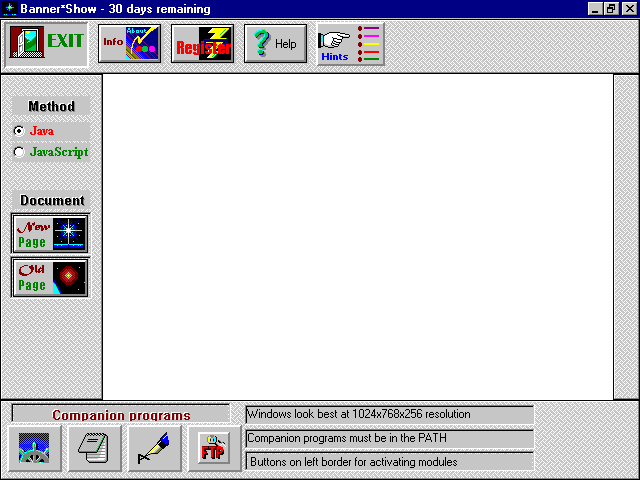The height and width of the screenshot is (480, 640).
Task: Click the EXIT button with door icon
Action: [x=46, y=43]
